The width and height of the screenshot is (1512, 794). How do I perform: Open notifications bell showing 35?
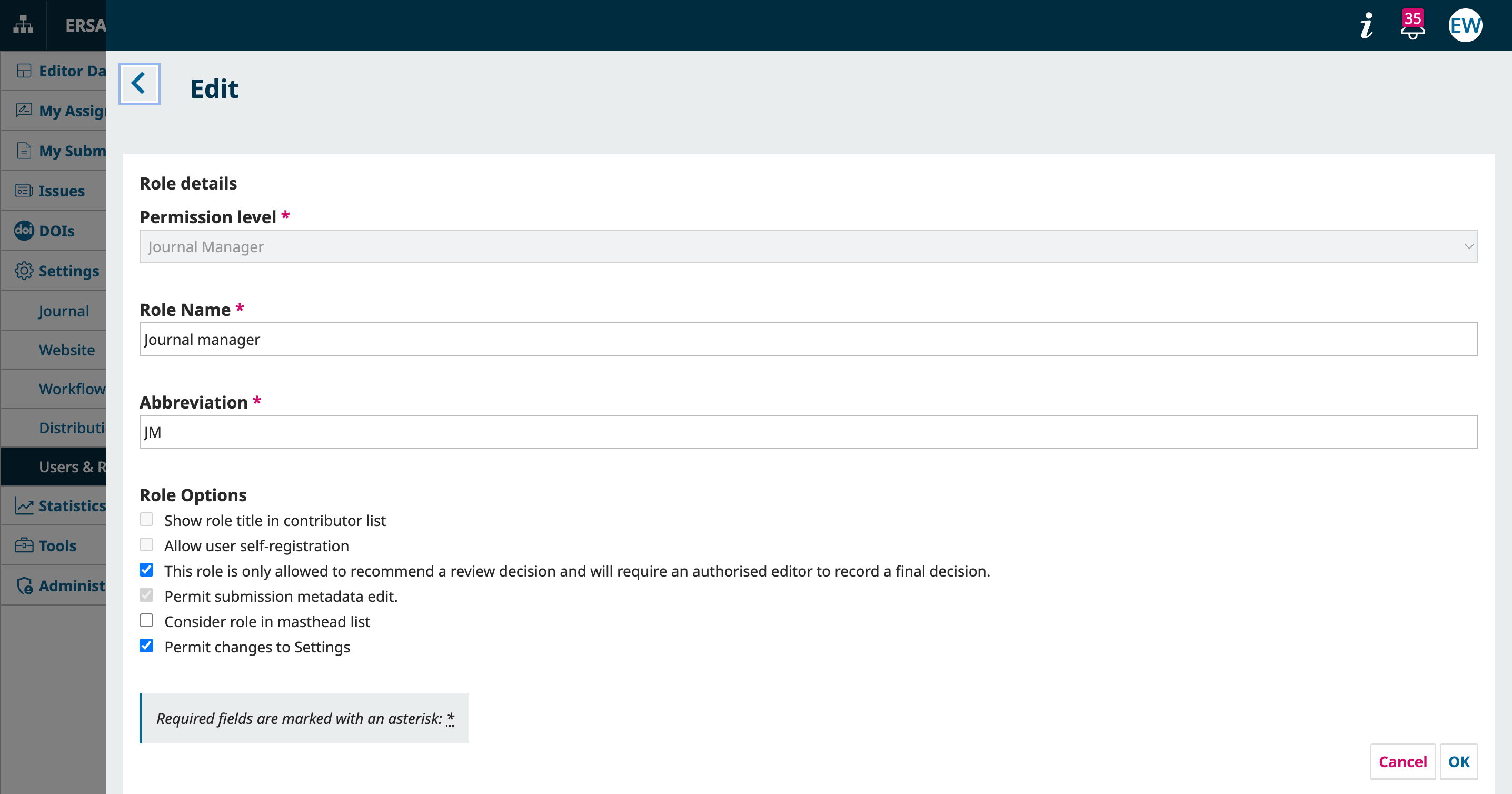1412,26
